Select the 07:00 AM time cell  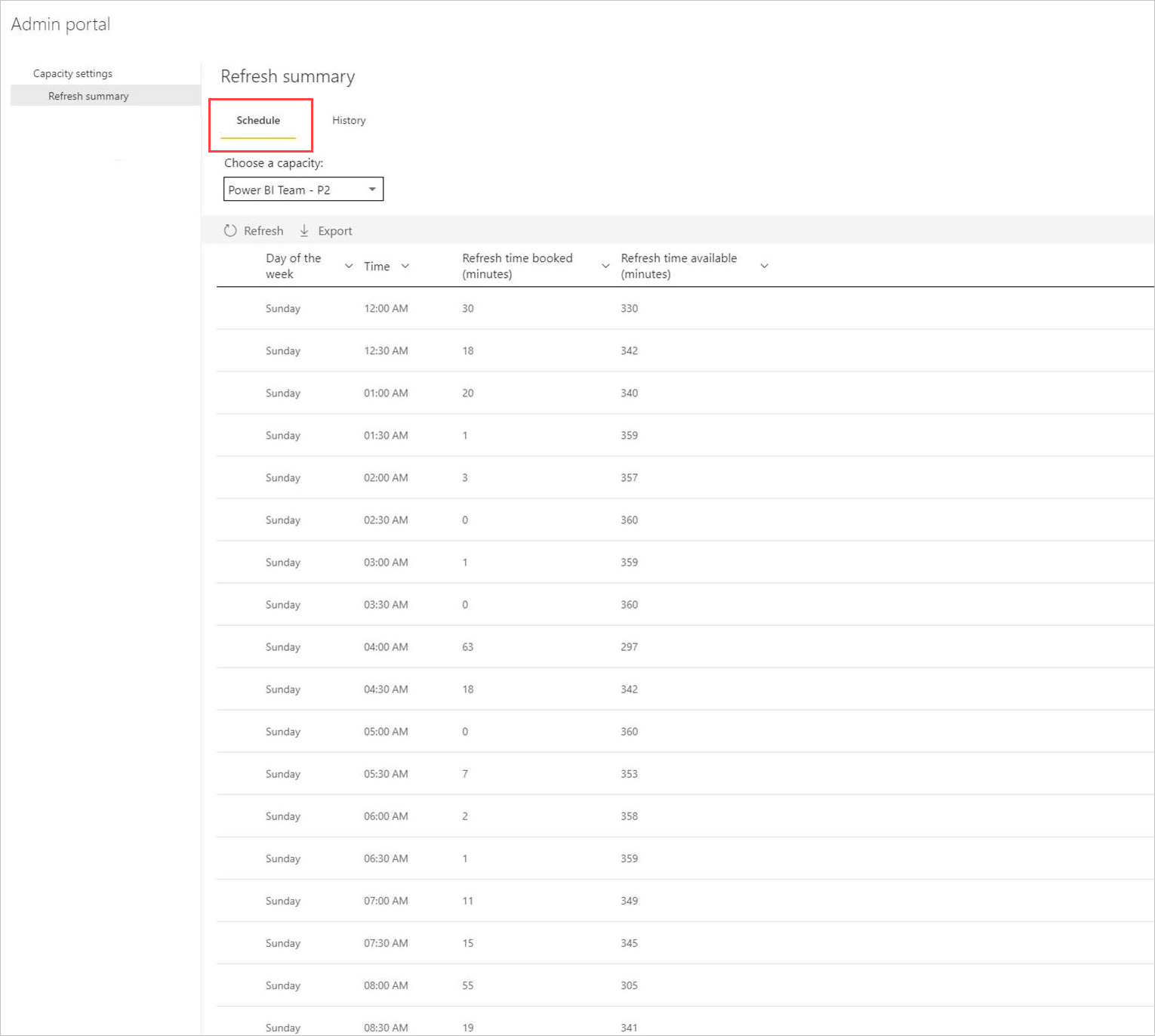(x=386, y=900)
